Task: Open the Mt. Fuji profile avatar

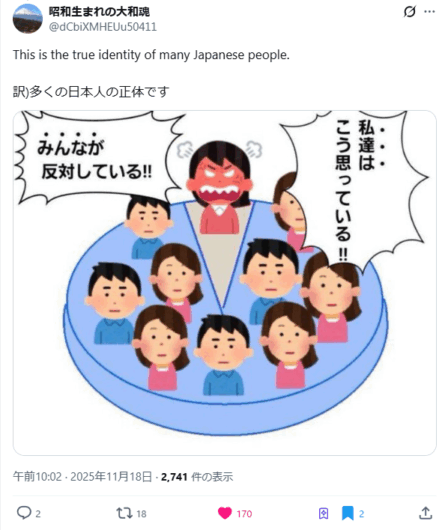Action: 28,19
